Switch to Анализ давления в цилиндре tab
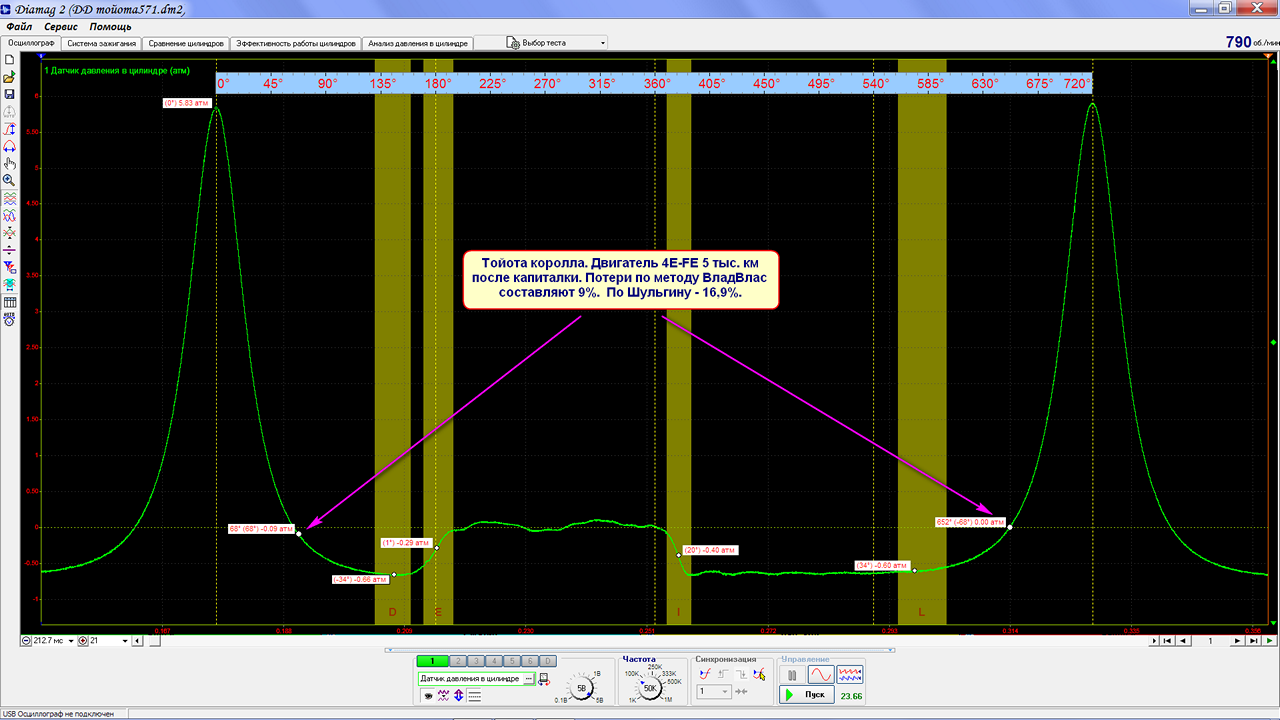This screenshot has height=720, width=1280. (x=417, y=44)
